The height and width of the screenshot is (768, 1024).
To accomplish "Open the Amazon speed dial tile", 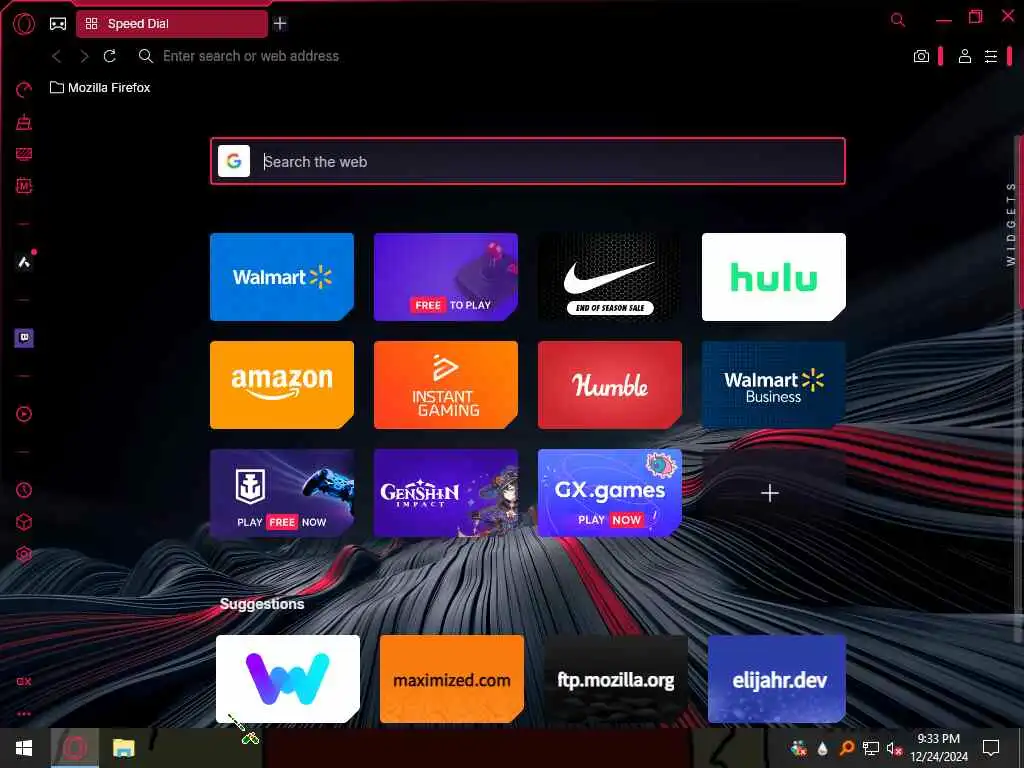I will (281, 385).
